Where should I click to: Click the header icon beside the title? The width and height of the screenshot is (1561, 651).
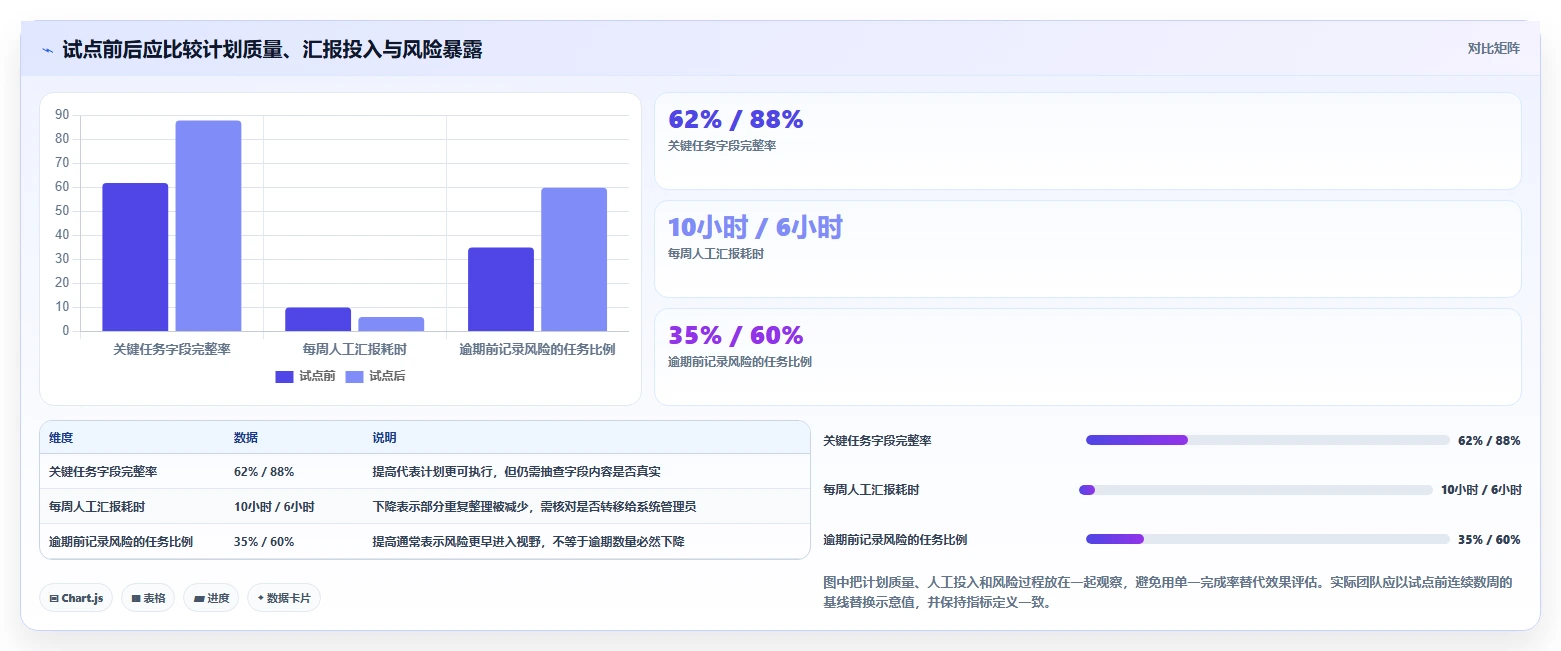pos(48,50)
